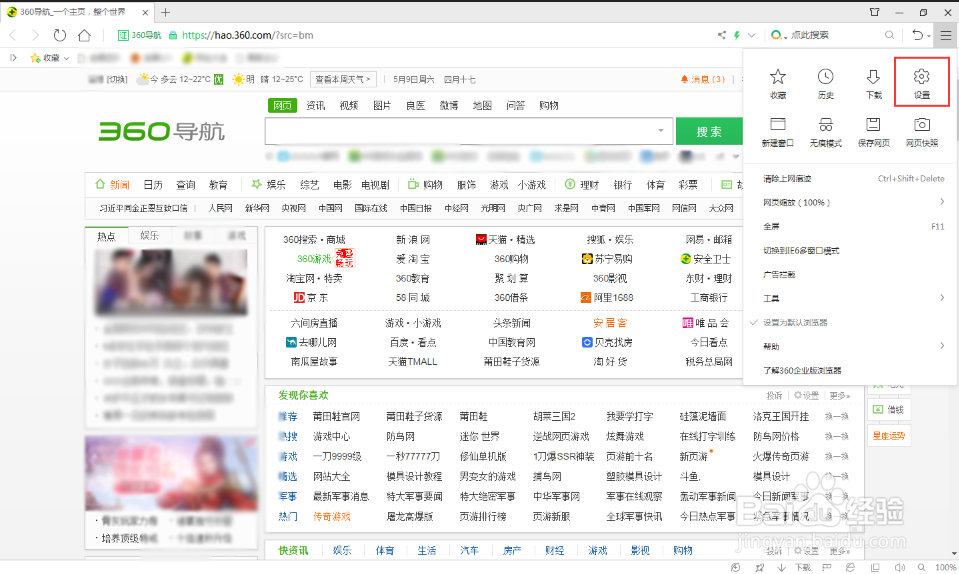Screen dimensions: 959x574
Task: Reload the page with refresh icon
Action: (x=59, y=35)
